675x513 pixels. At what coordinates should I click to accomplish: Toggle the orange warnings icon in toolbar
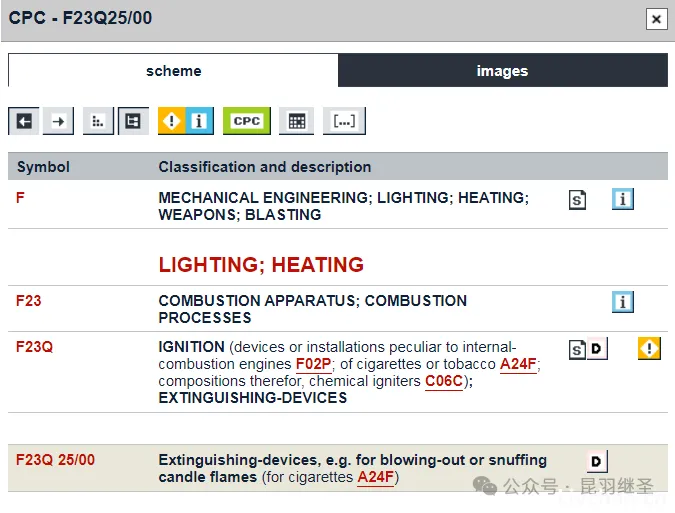(172, 121)
